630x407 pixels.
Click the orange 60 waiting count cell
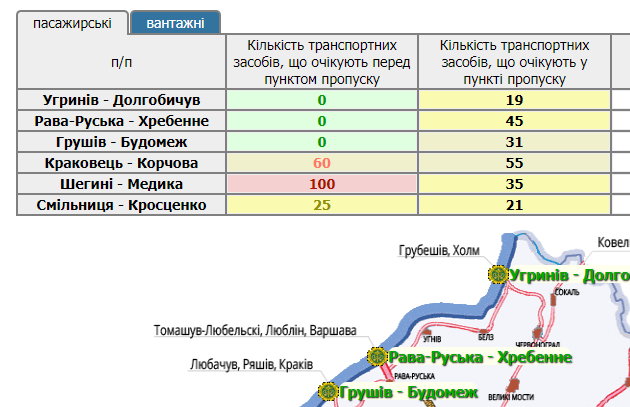tap(321, 163)
